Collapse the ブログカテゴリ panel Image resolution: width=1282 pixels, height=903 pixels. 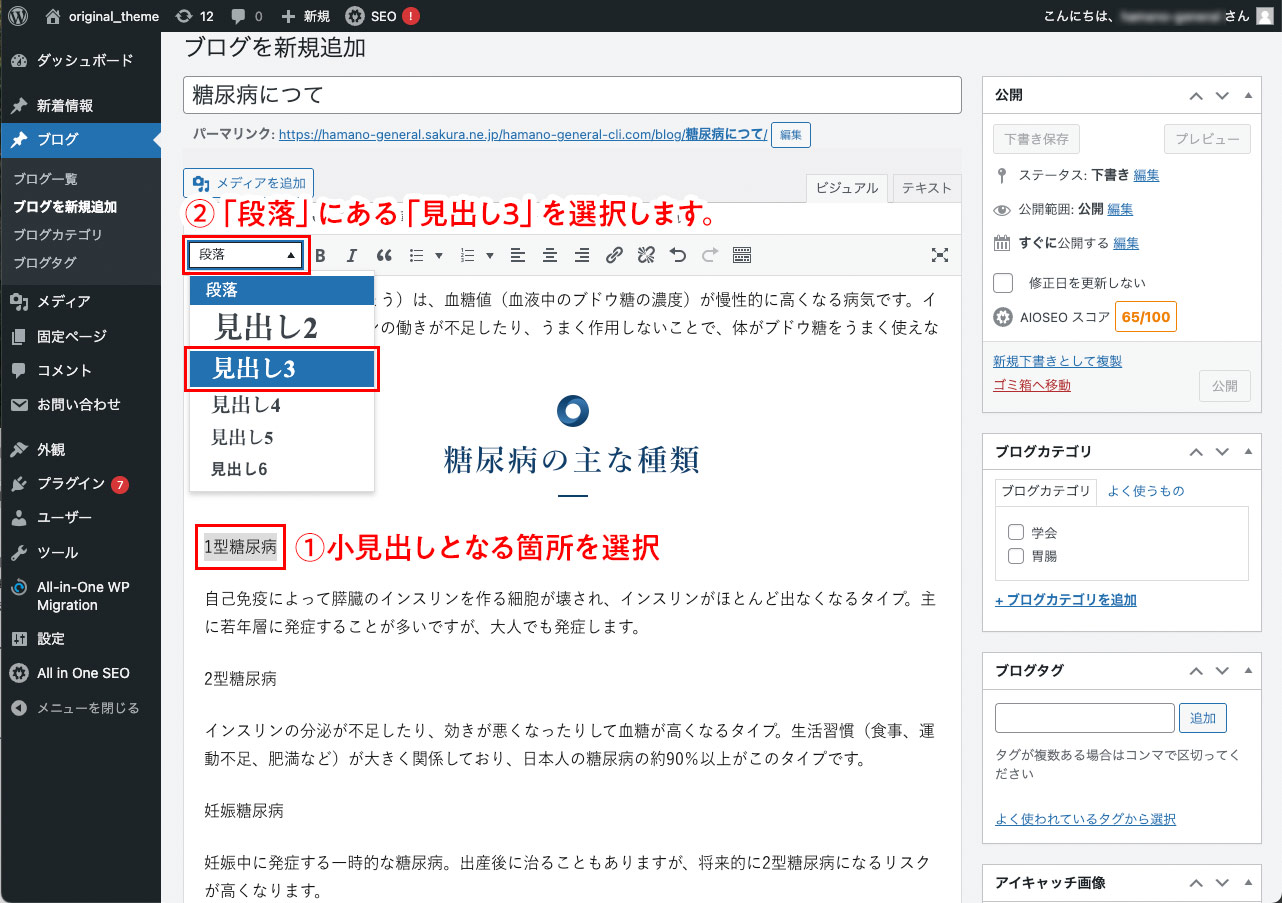pos(1247,452)
